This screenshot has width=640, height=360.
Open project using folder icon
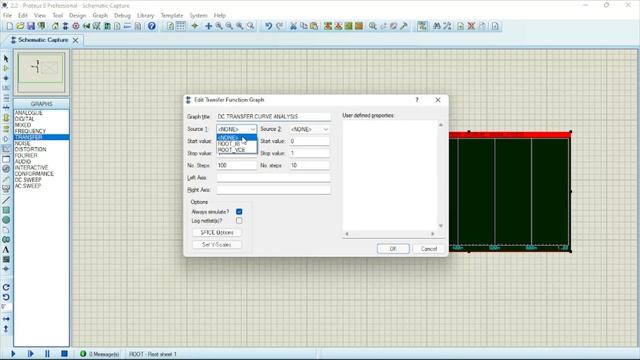tap(20, 26)
